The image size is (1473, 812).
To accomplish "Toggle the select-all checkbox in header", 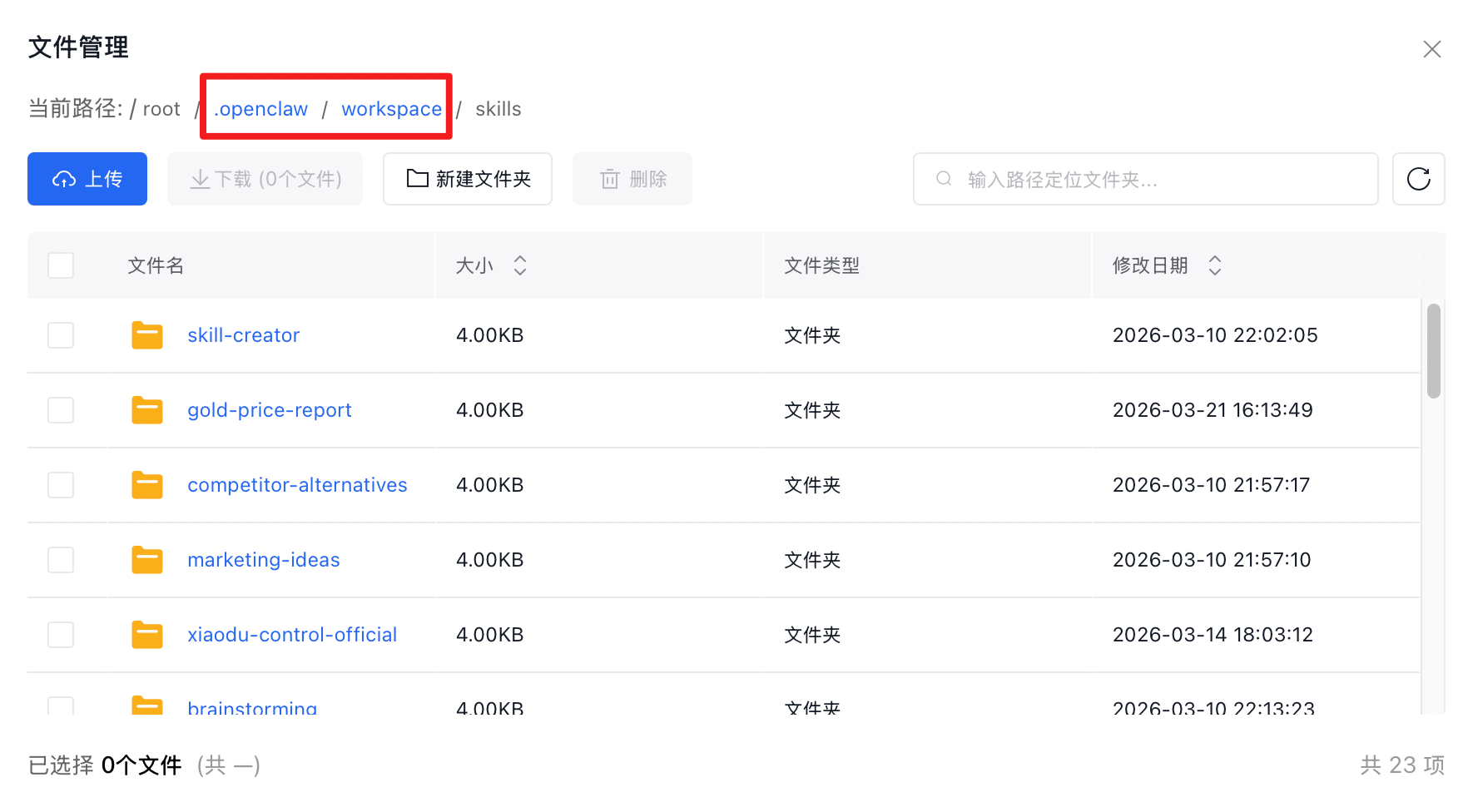I will click(61, 265).
